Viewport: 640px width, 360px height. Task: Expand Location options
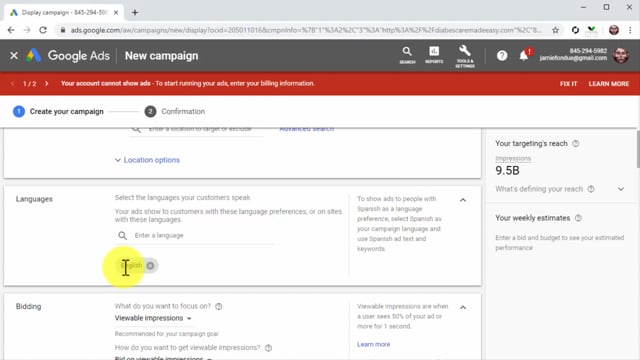point(147,160)
